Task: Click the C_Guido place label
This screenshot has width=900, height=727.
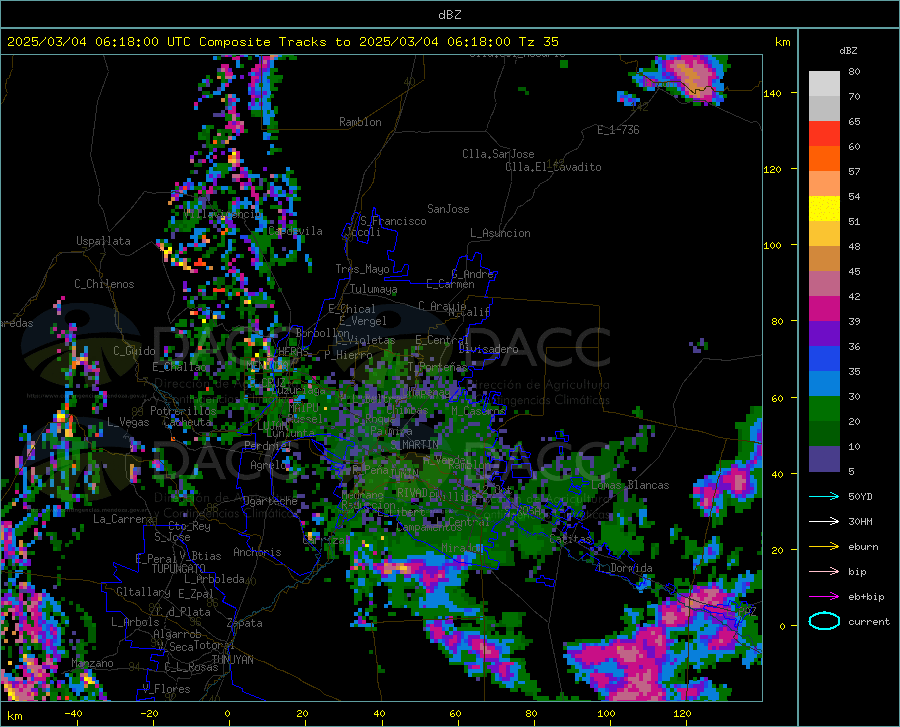Action: 134,351
